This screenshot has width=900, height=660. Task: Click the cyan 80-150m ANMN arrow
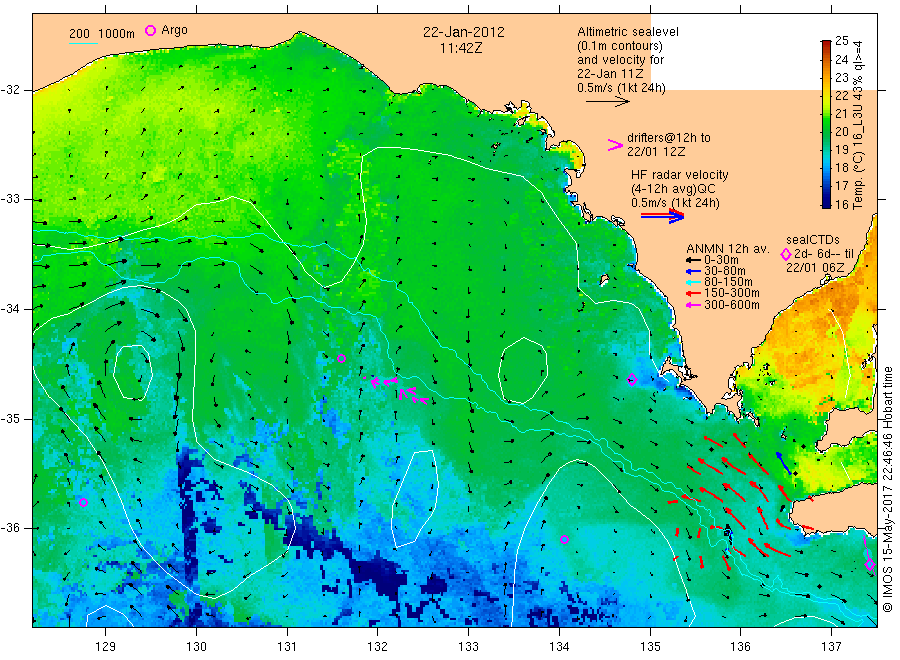click(x=693, y=282)
